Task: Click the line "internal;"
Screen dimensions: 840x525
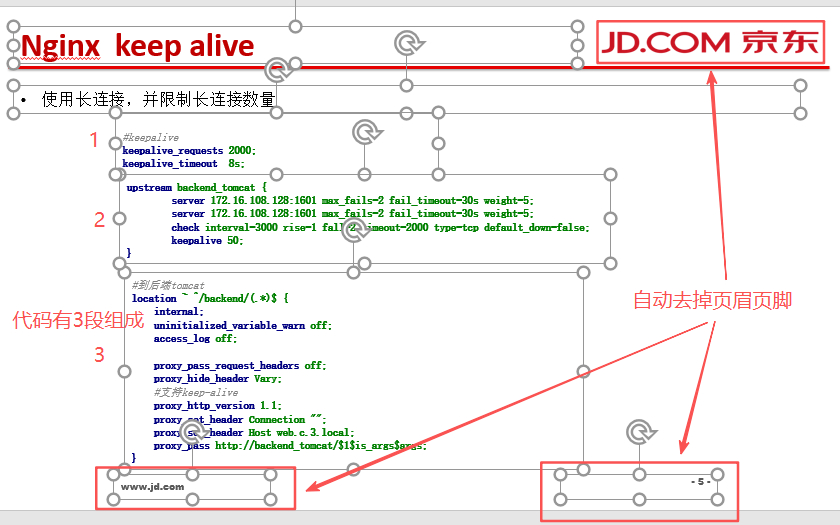Action: [179, 312]
